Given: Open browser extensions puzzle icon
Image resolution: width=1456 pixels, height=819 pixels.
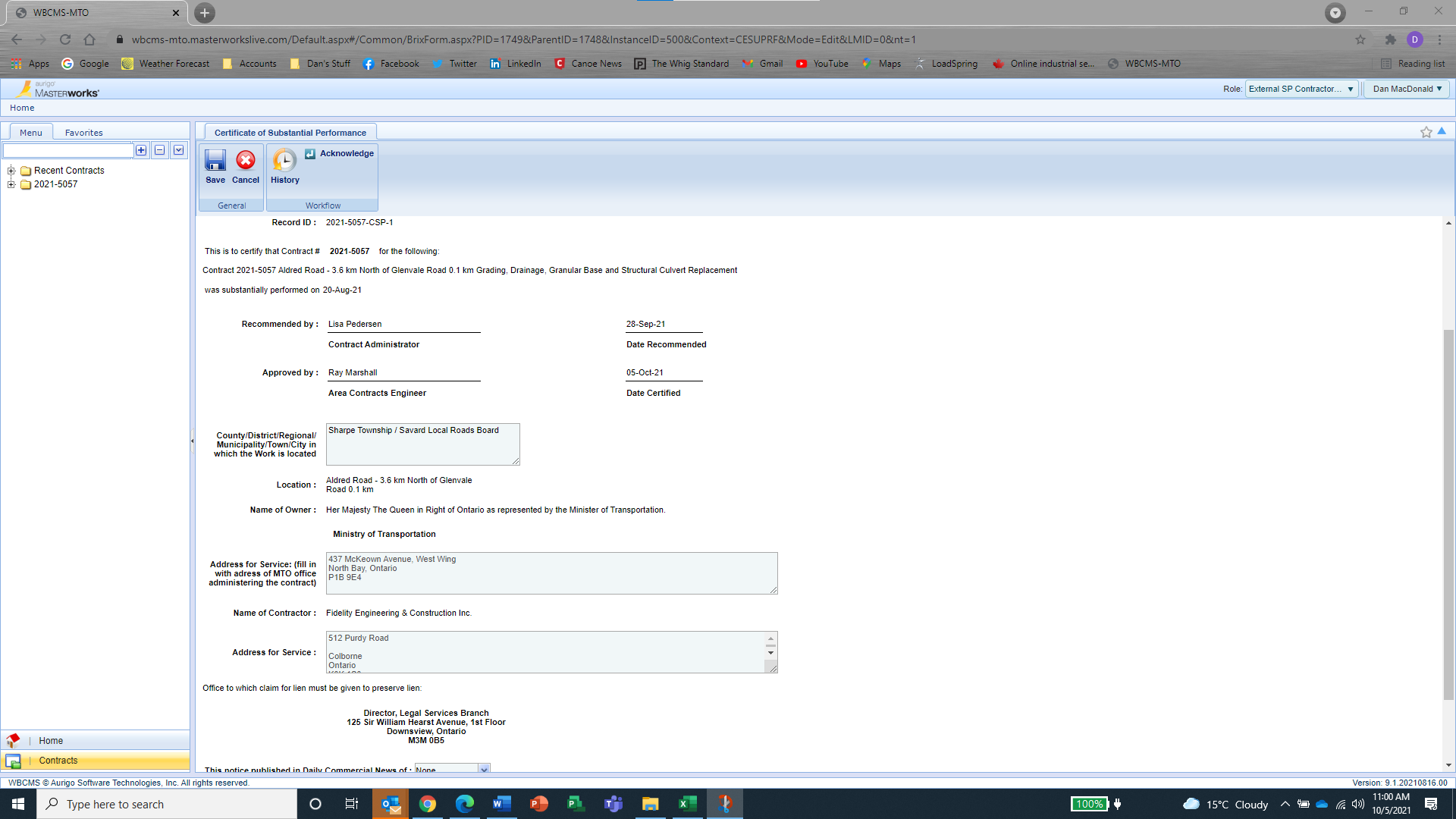Looking at the screenshot, I should 1390,39.
